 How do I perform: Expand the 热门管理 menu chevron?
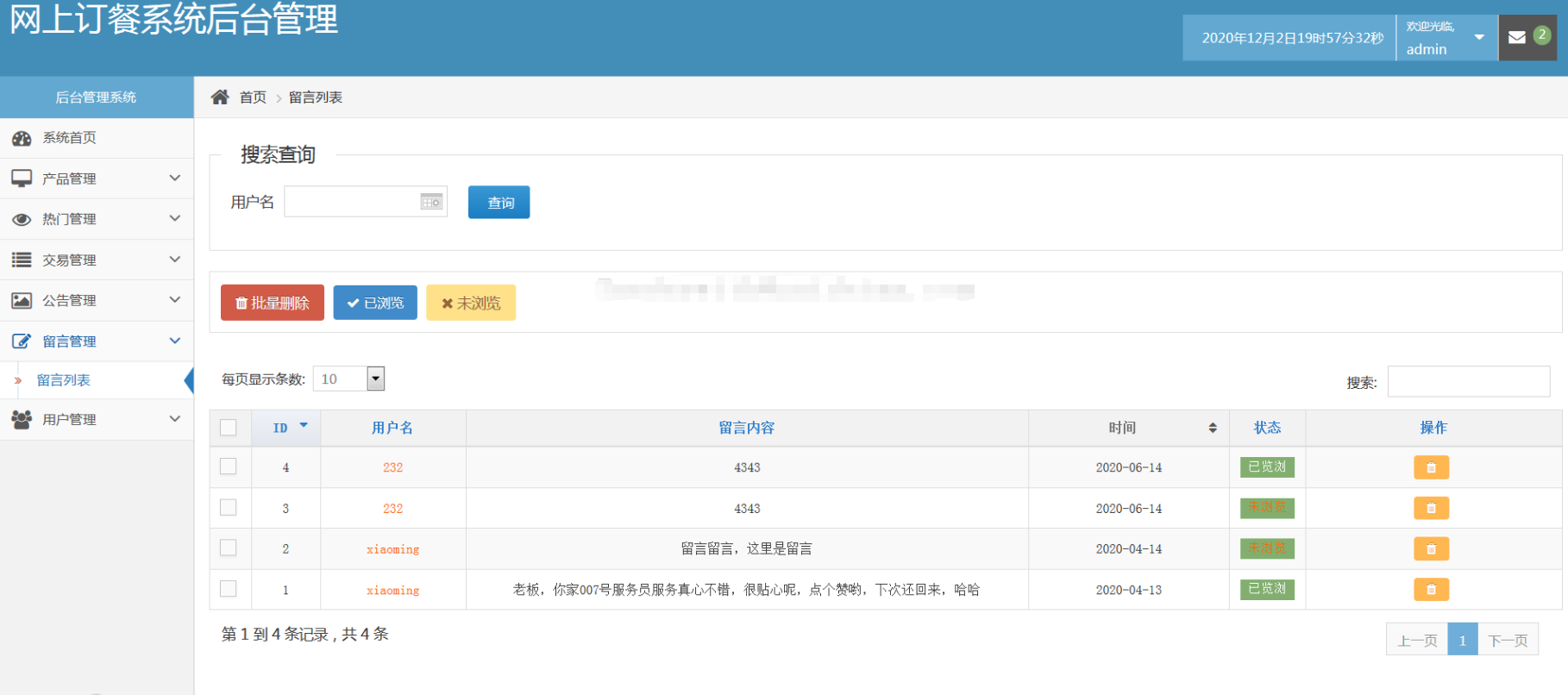tap(175, 218)
